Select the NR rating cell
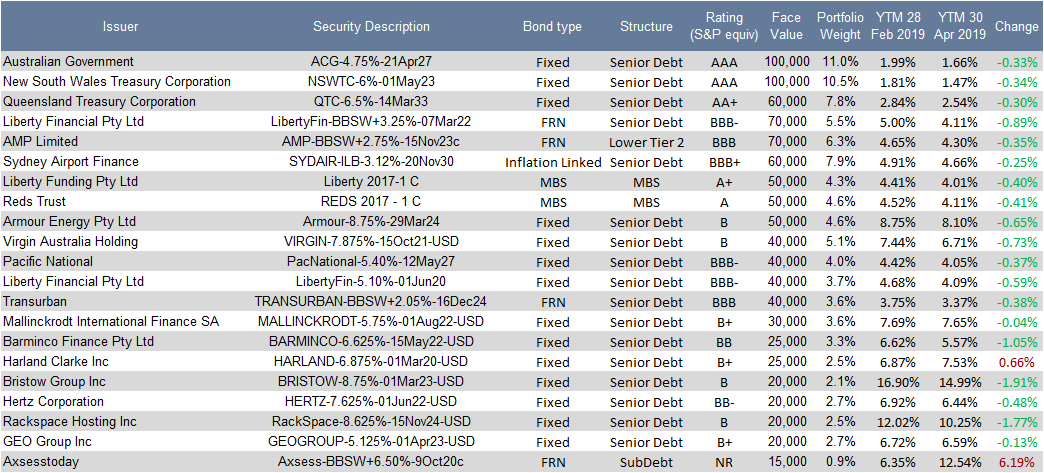 click(x=724, y=462)
